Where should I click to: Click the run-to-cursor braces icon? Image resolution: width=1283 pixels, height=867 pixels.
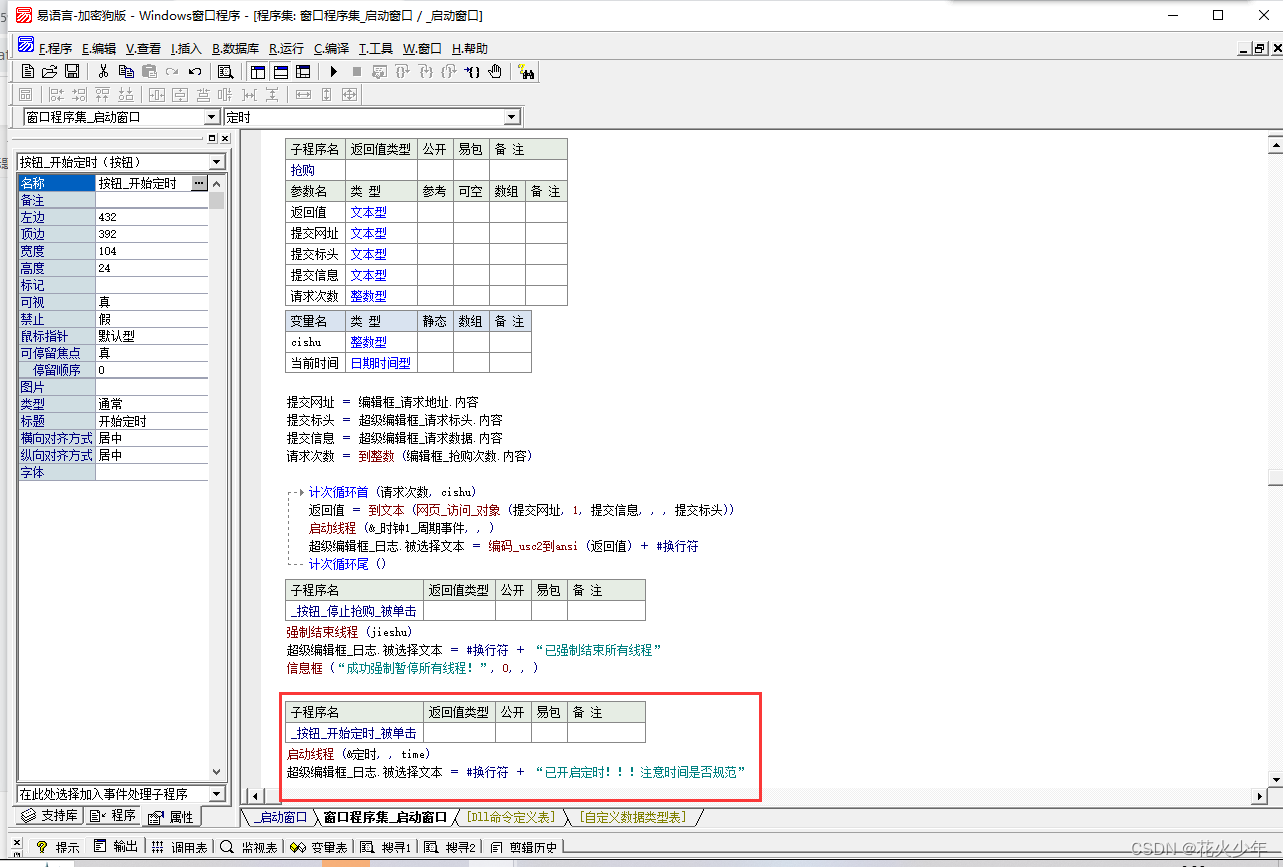click(472, 71)
